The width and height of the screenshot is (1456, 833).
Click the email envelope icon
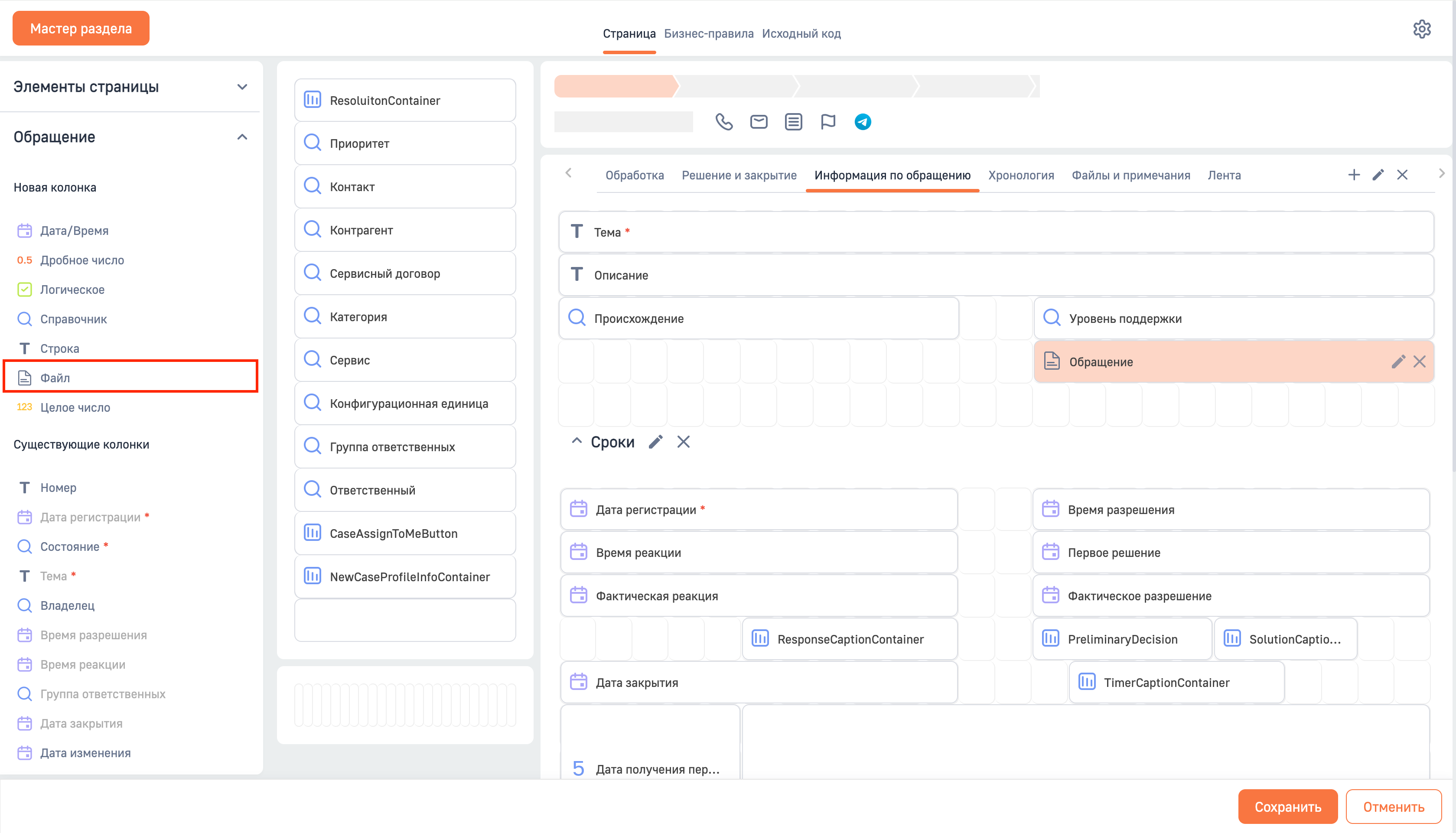tap(759, 122)
